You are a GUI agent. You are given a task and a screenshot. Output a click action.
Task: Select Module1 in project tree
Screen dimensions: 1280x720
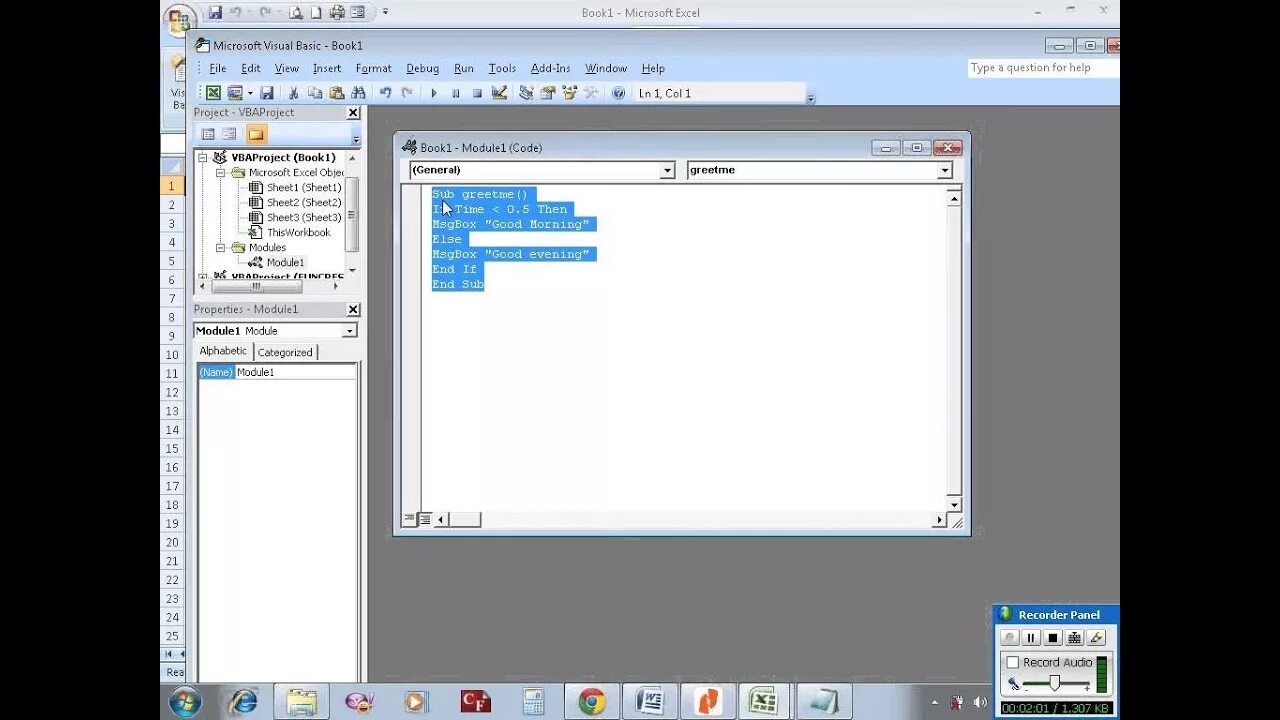point(285,262)
